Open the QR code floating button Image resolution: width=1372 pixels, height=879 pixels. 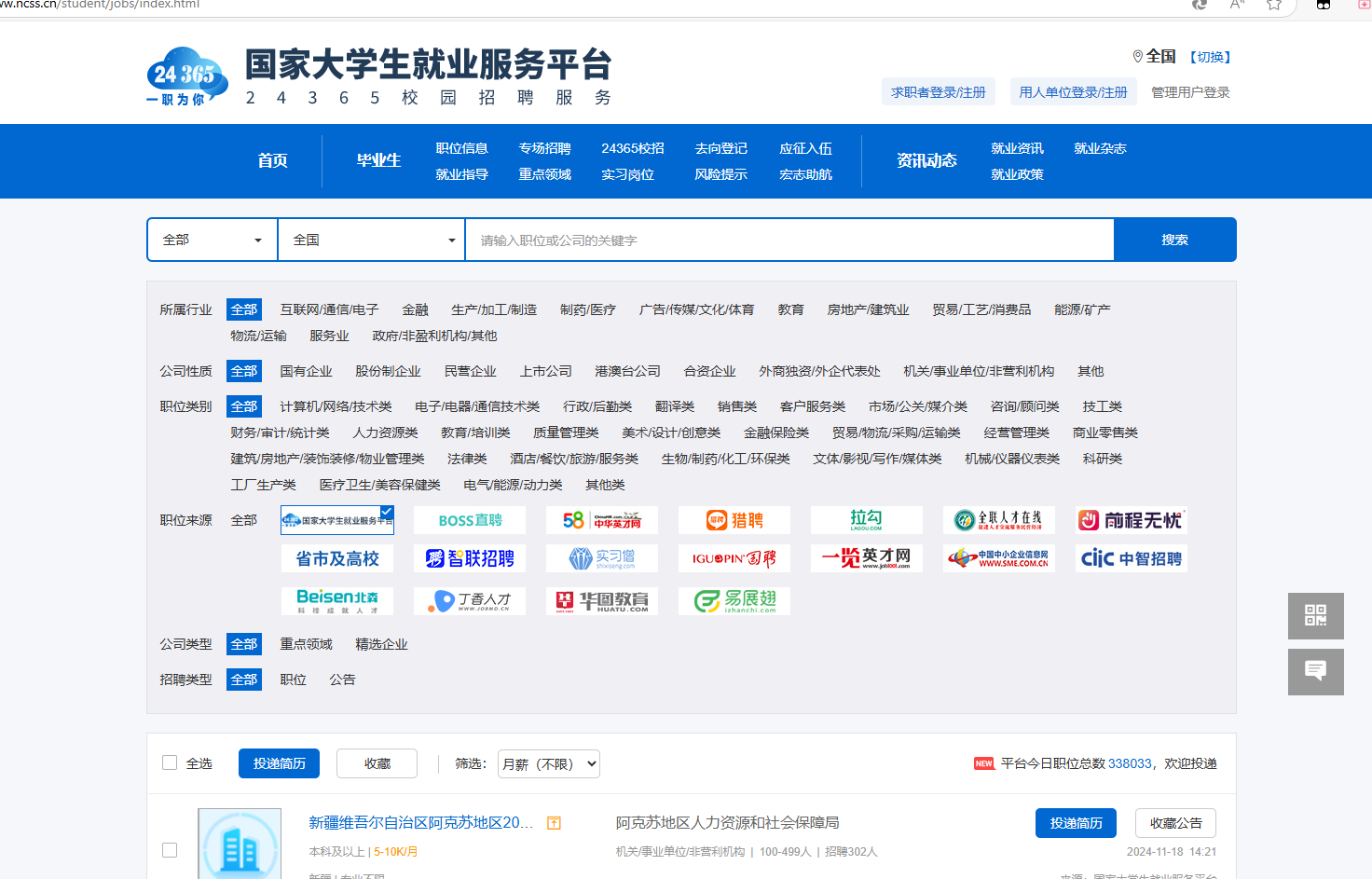coord(1315,615)
